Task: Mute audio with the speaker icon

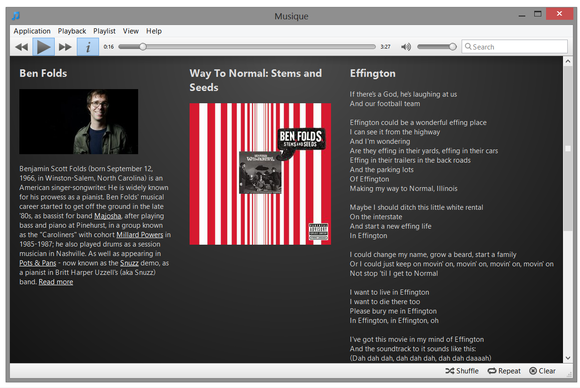Action: [x=406, y=47]
